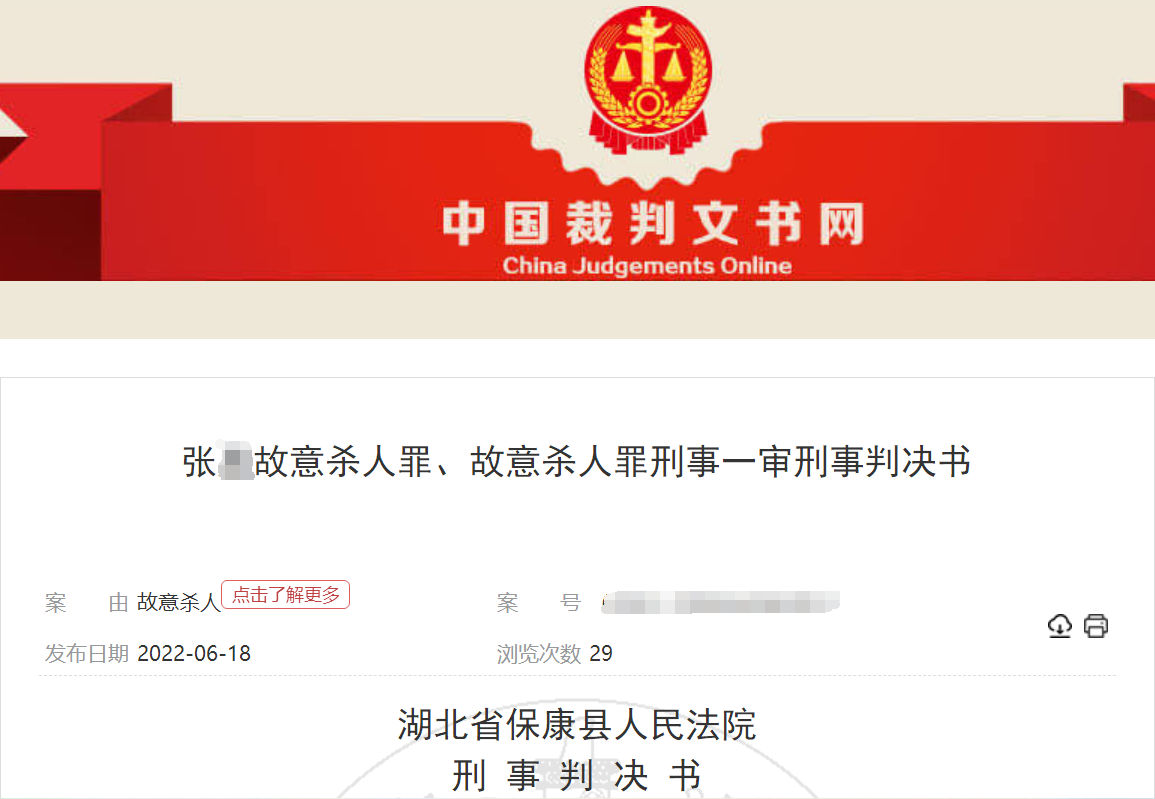This screenshot has height=799, width=1155.
Task: Click the view count number 29
Action: 600,653
